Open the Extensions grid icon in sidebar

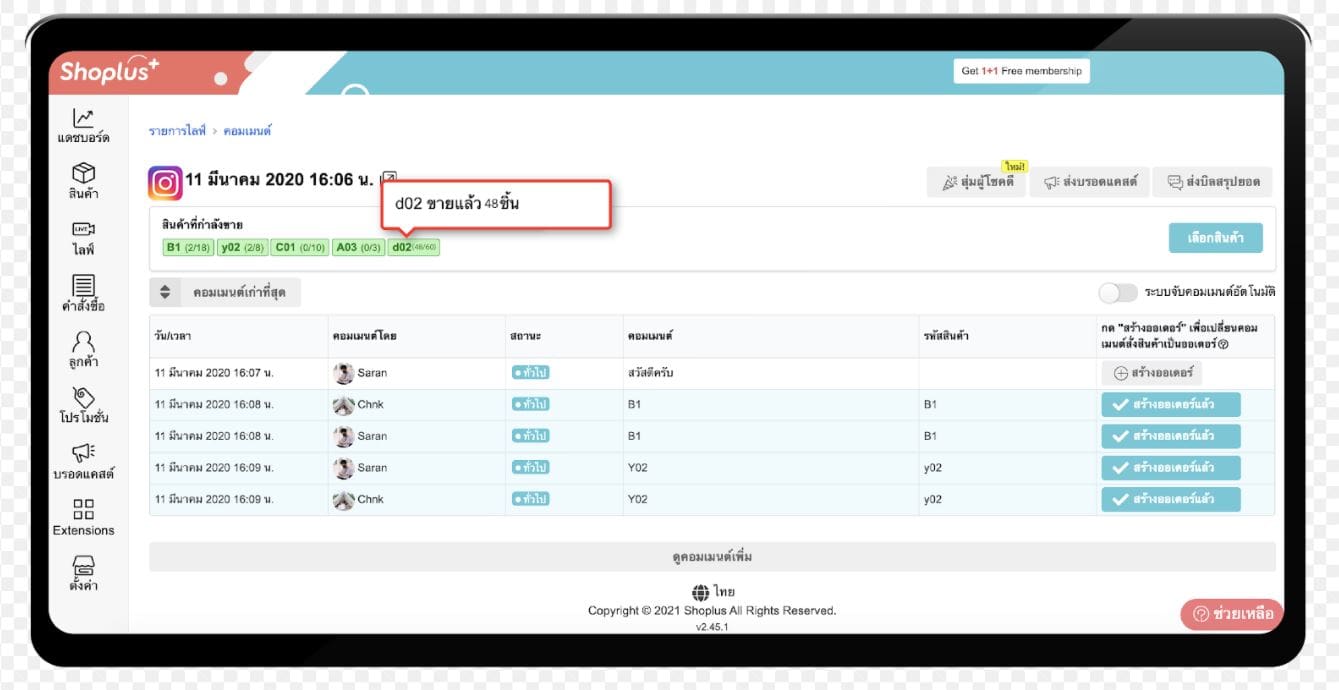coord(84,510)
